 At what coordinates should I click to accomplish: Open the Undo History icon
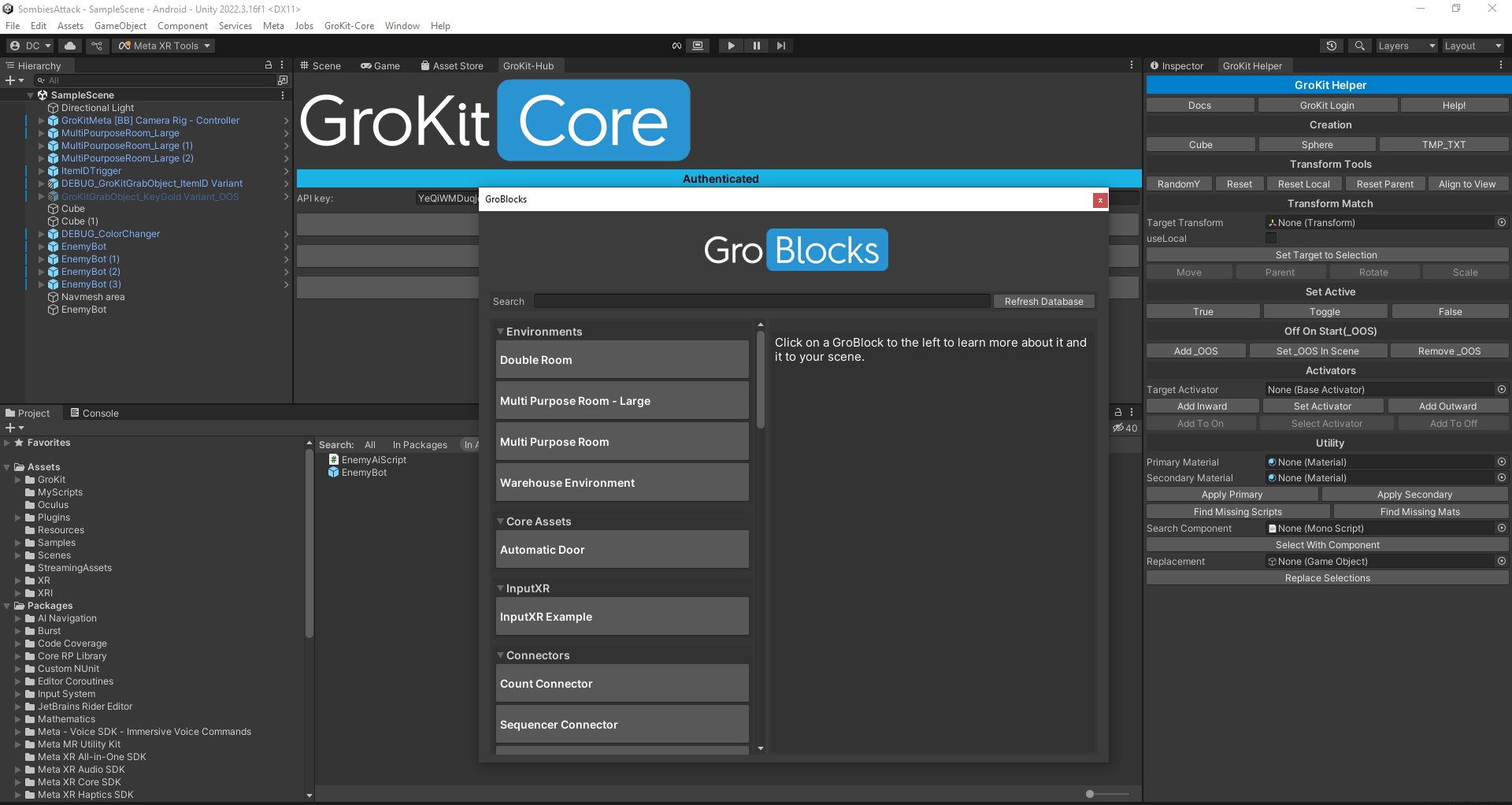pyautogui.click(x=1332, y=46)
